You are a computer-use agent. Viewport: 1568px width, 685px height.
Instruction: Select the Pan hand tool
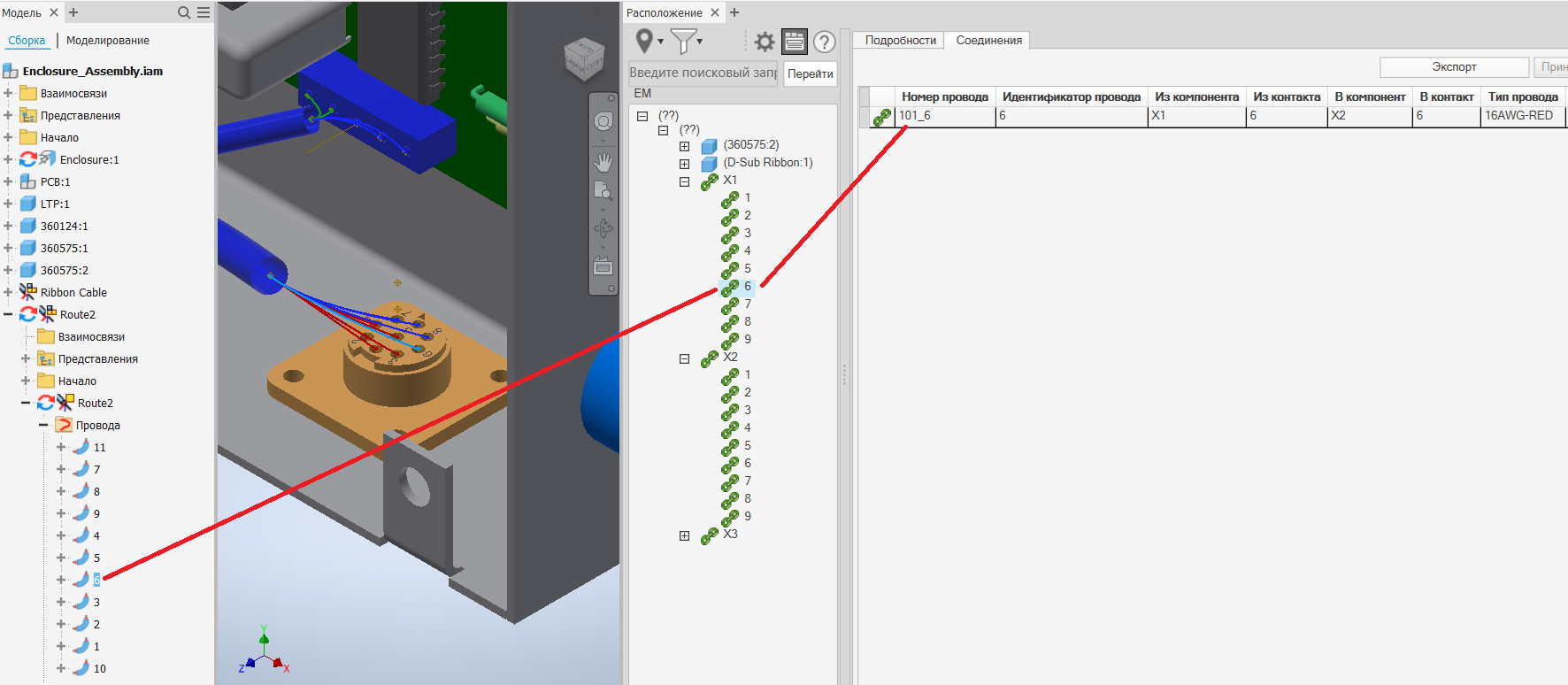click(603, 162)
